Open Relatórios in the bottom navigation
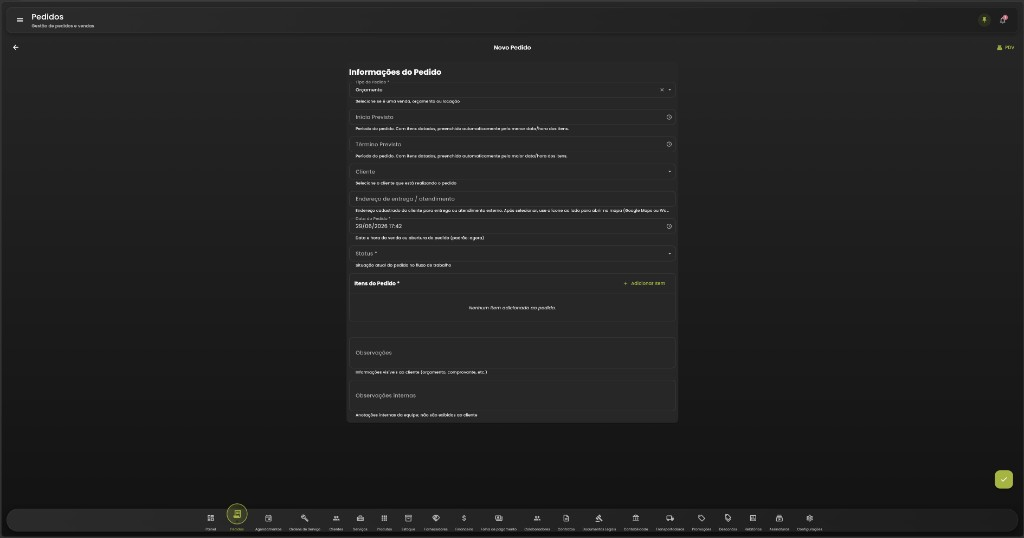The image size is (1024, 538). [753, 522]
